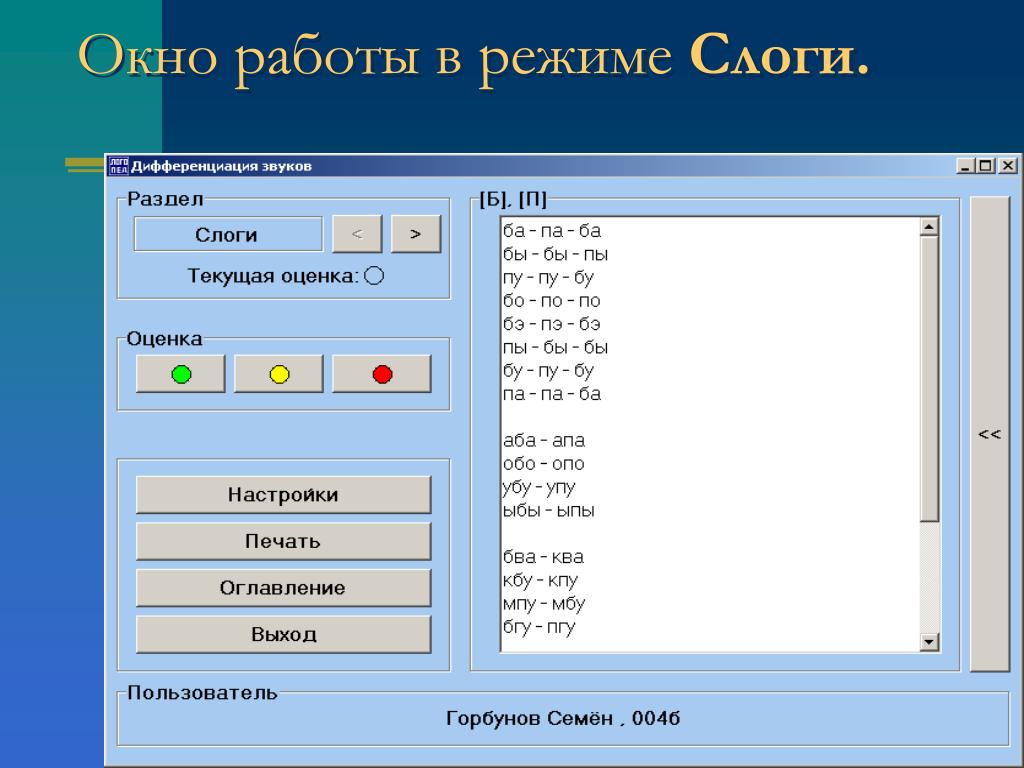Select the line "бу - пу - бу"

click(549, 371)
